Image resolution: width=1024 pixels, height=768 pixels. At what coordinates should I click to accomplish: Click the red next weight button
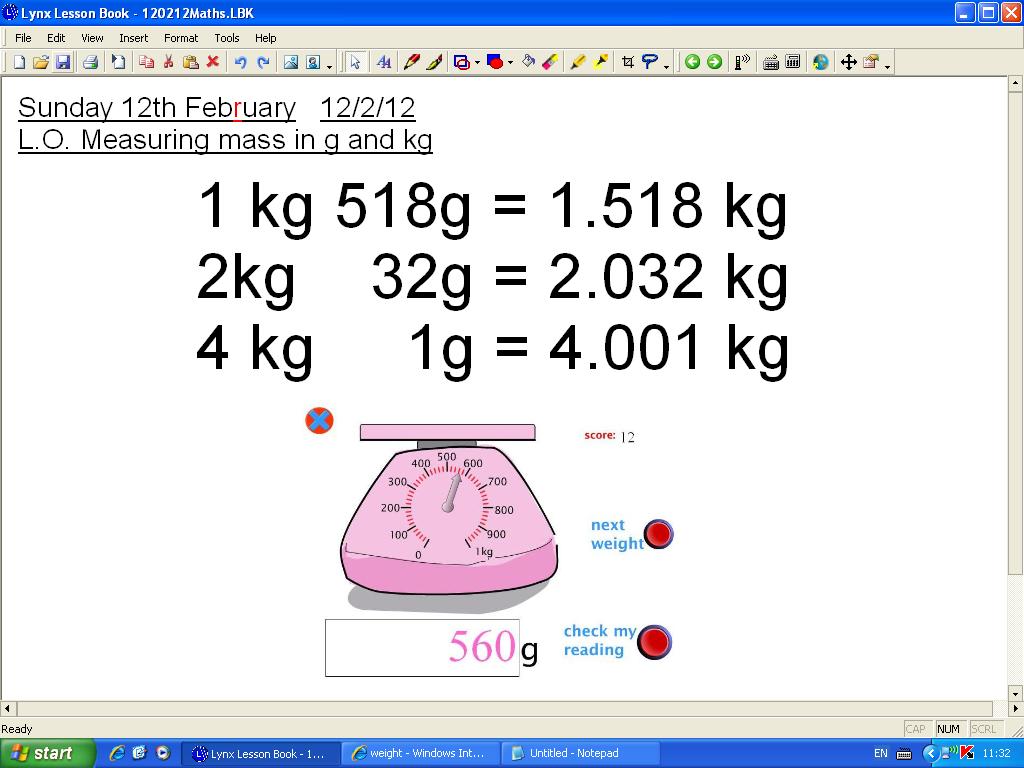[658, 534]
